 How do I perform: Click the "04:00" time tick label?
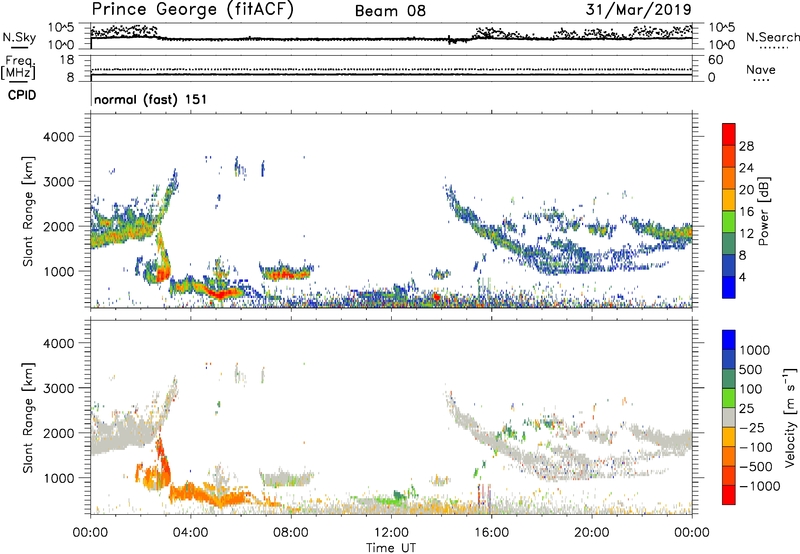click(x=190, y=533)
